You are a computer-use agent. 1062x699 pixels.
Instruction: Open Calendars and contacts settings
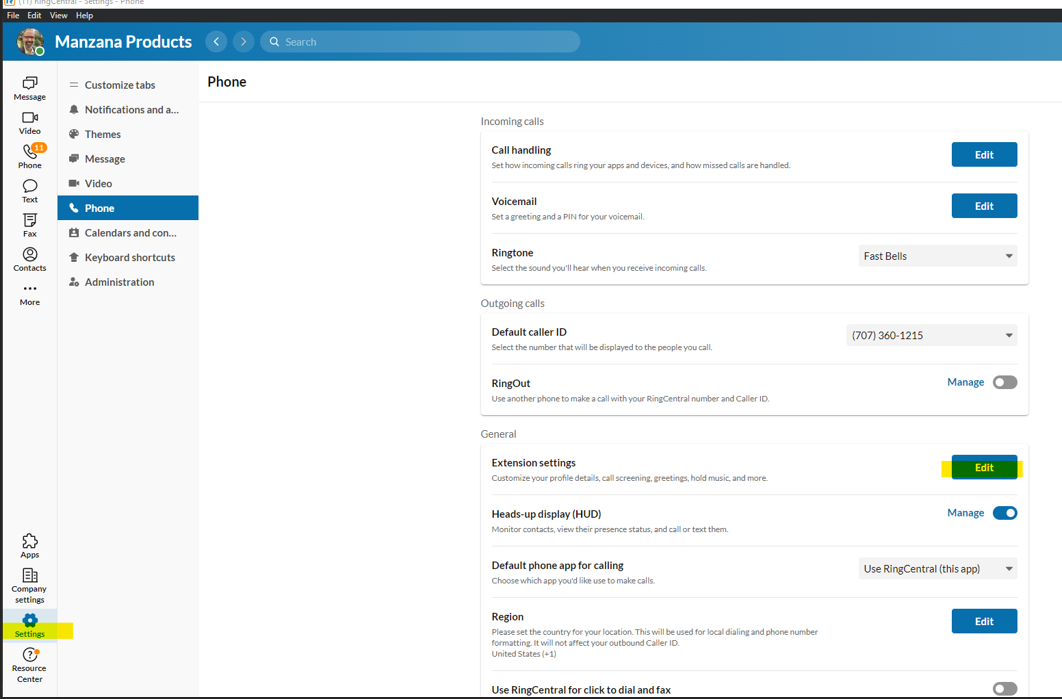[127, 232]
